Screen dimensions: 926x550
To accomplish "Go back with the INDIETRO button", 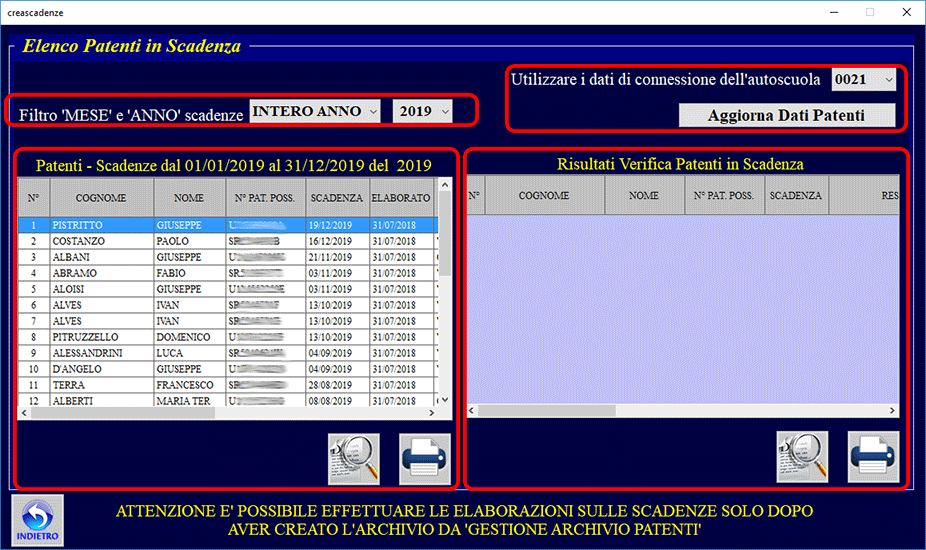I will (x=37, y=520).
